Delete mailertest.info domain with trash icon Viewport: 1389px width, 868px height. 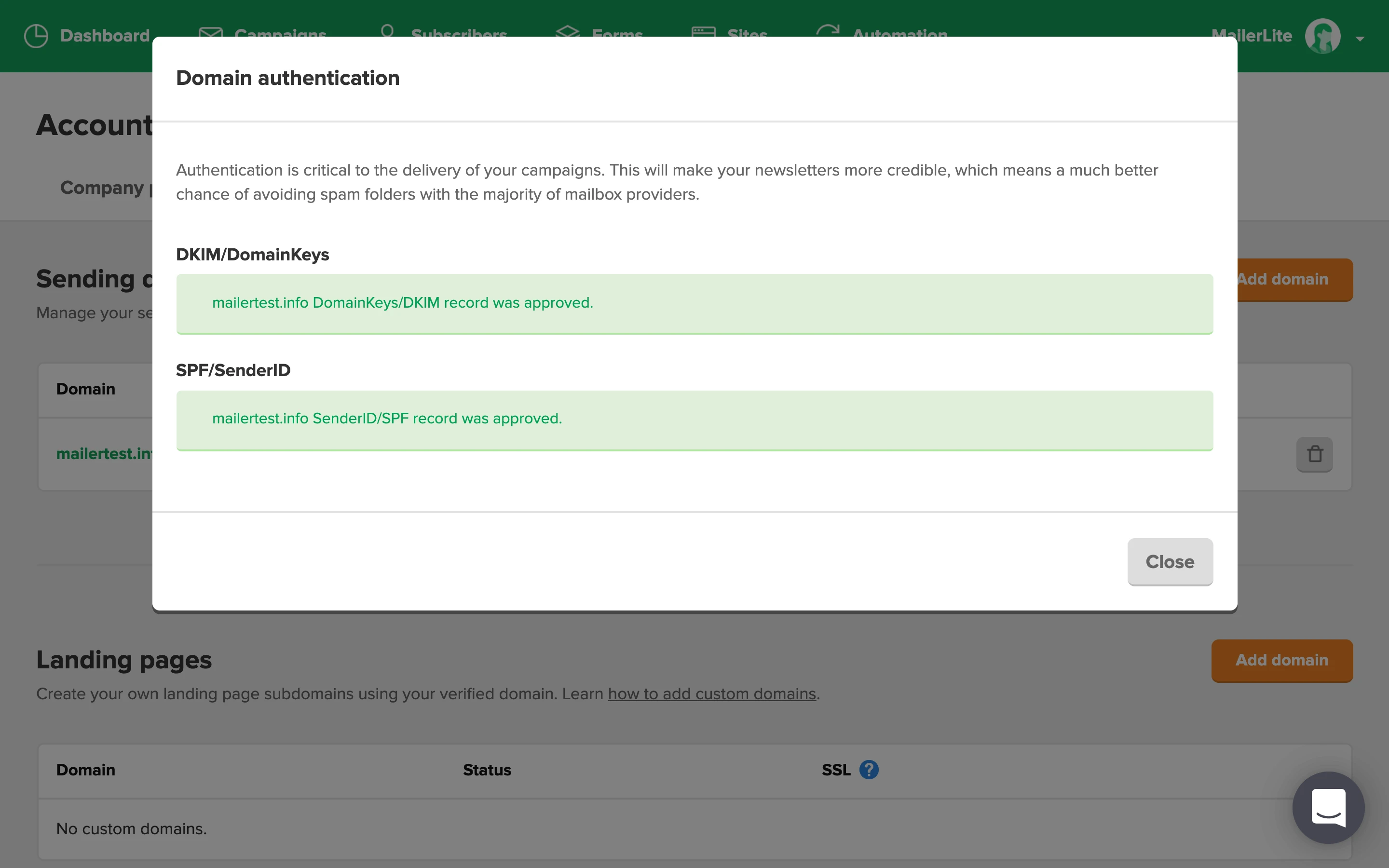[x=1314, y=454]
